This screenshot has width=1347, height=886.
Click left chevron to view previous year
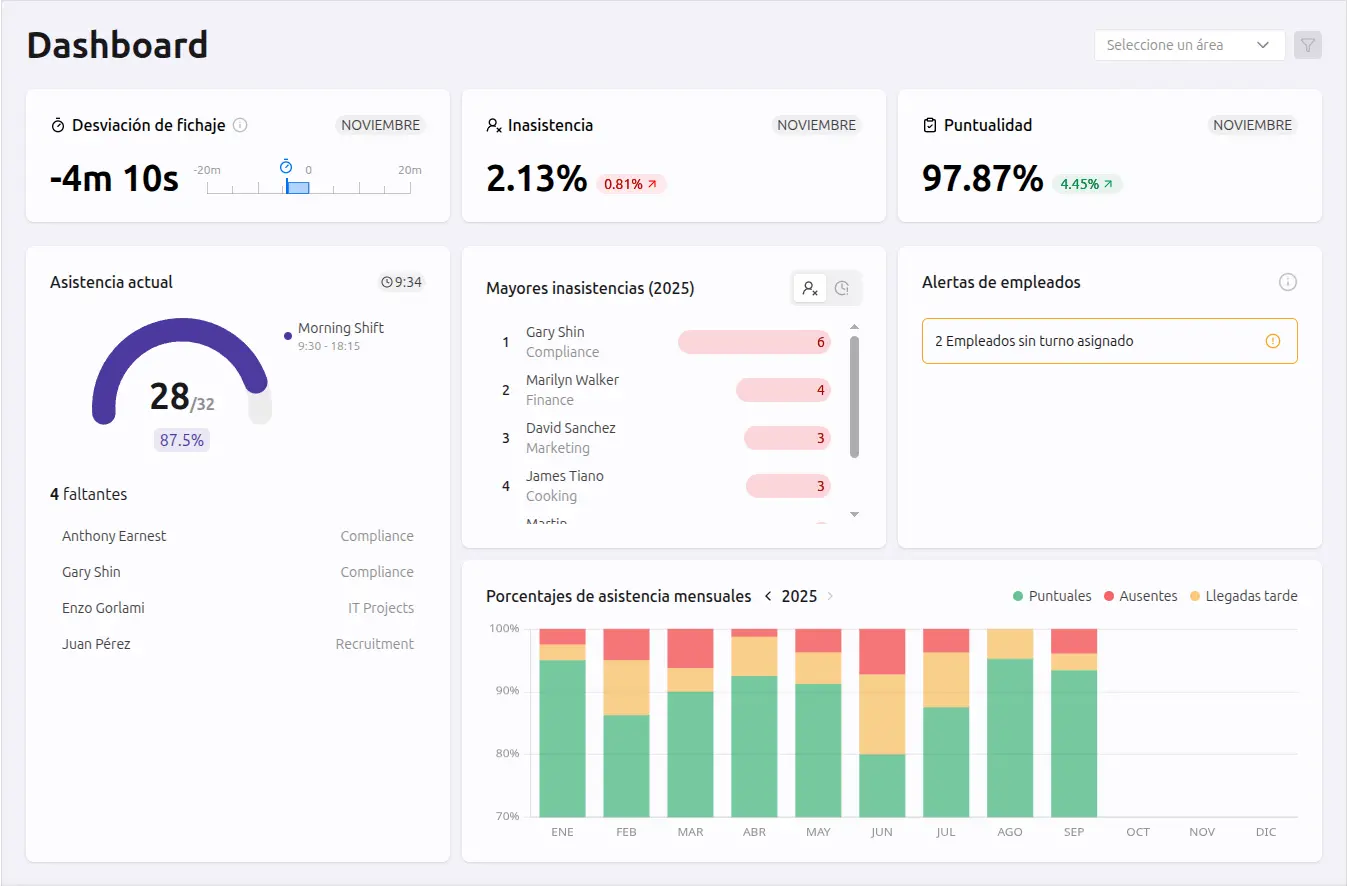(768, 595)
